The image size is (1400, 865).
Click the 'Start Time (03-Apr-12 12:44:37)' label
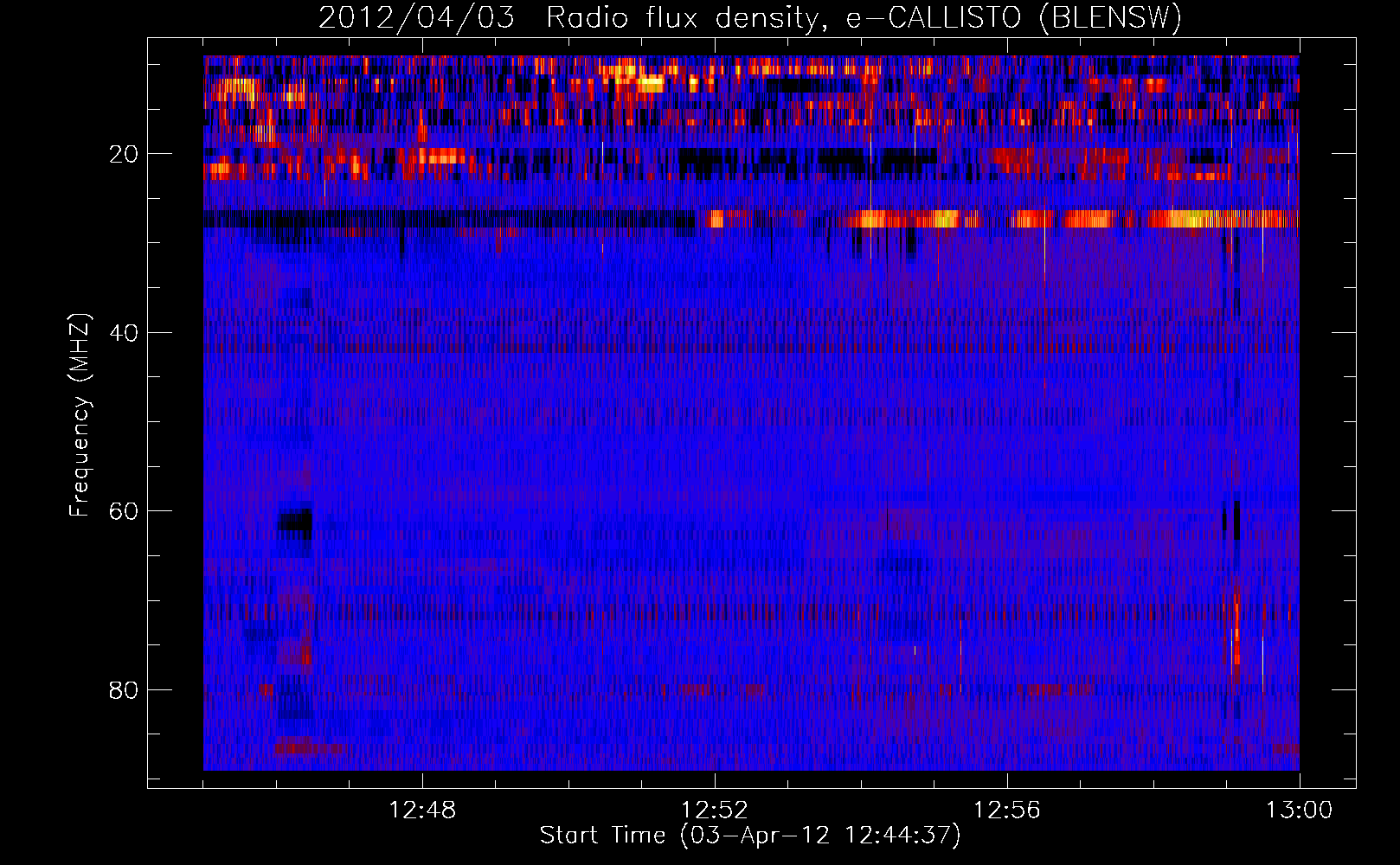click(x=750, y=836)
